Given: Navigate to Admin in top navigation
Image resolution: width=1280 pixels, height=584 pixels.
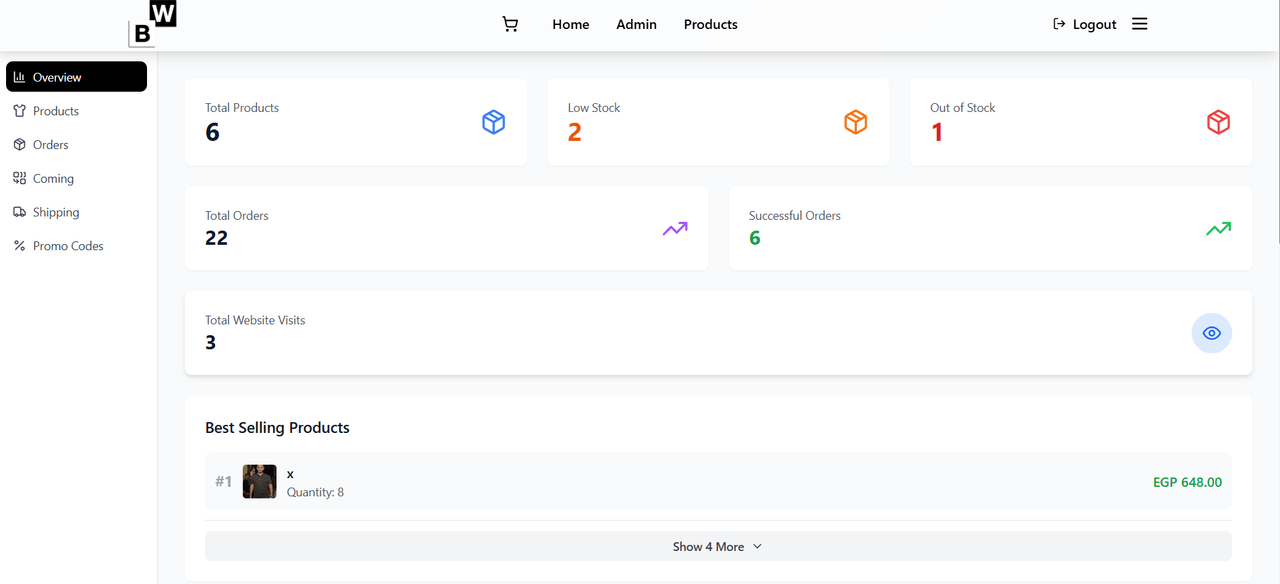Looking at the screenshot, I should (636, 24).
